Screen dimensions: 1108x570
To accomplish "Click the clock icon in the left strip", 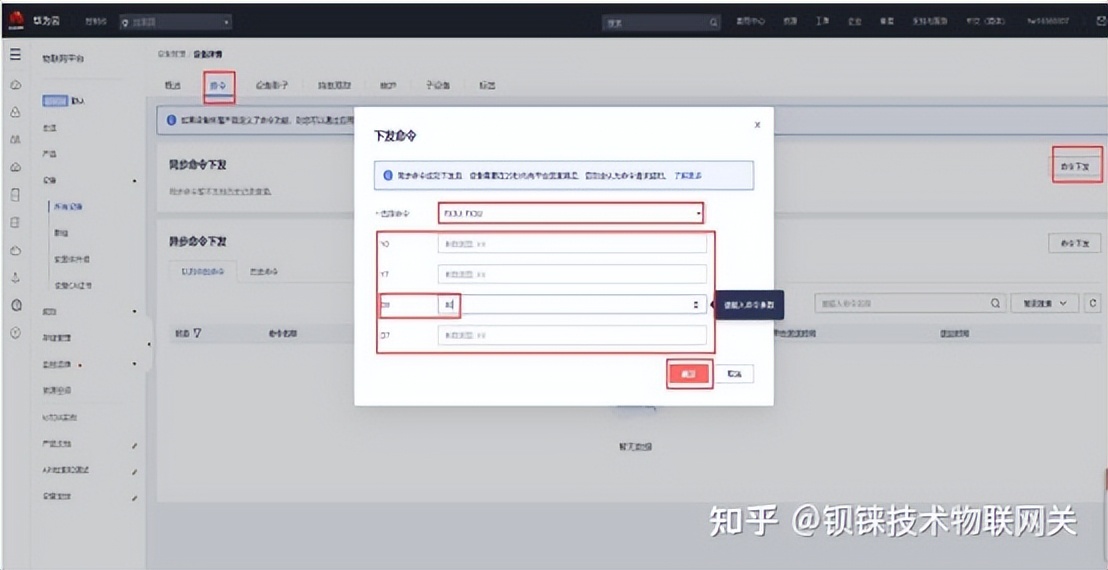I will tap(16, 305).
